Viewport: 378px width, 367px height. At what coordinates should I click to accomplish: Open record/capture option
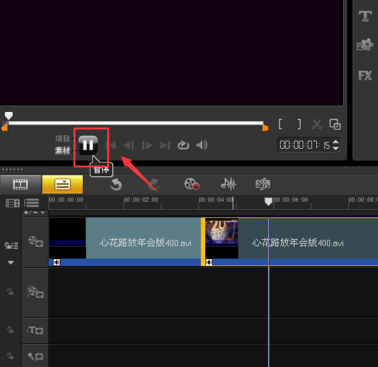pos(192,184)
